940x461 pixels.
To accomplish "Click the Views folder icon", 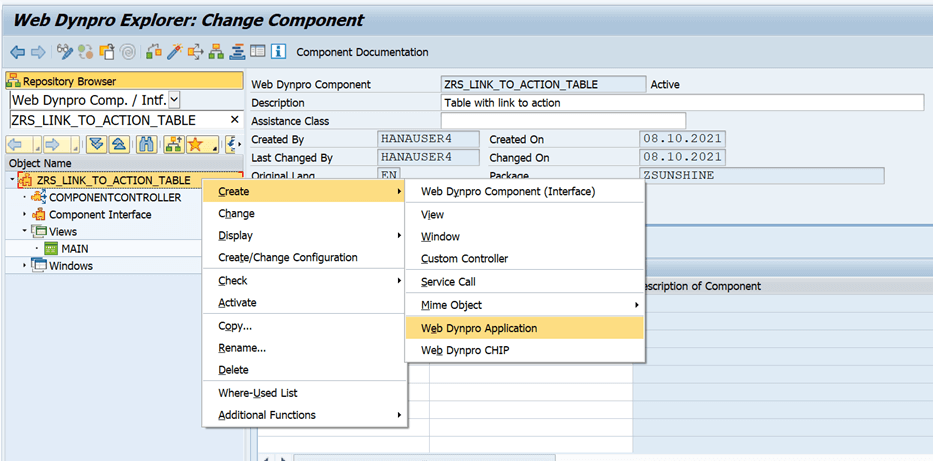I will pyautogui.click(x=39, y=231).
